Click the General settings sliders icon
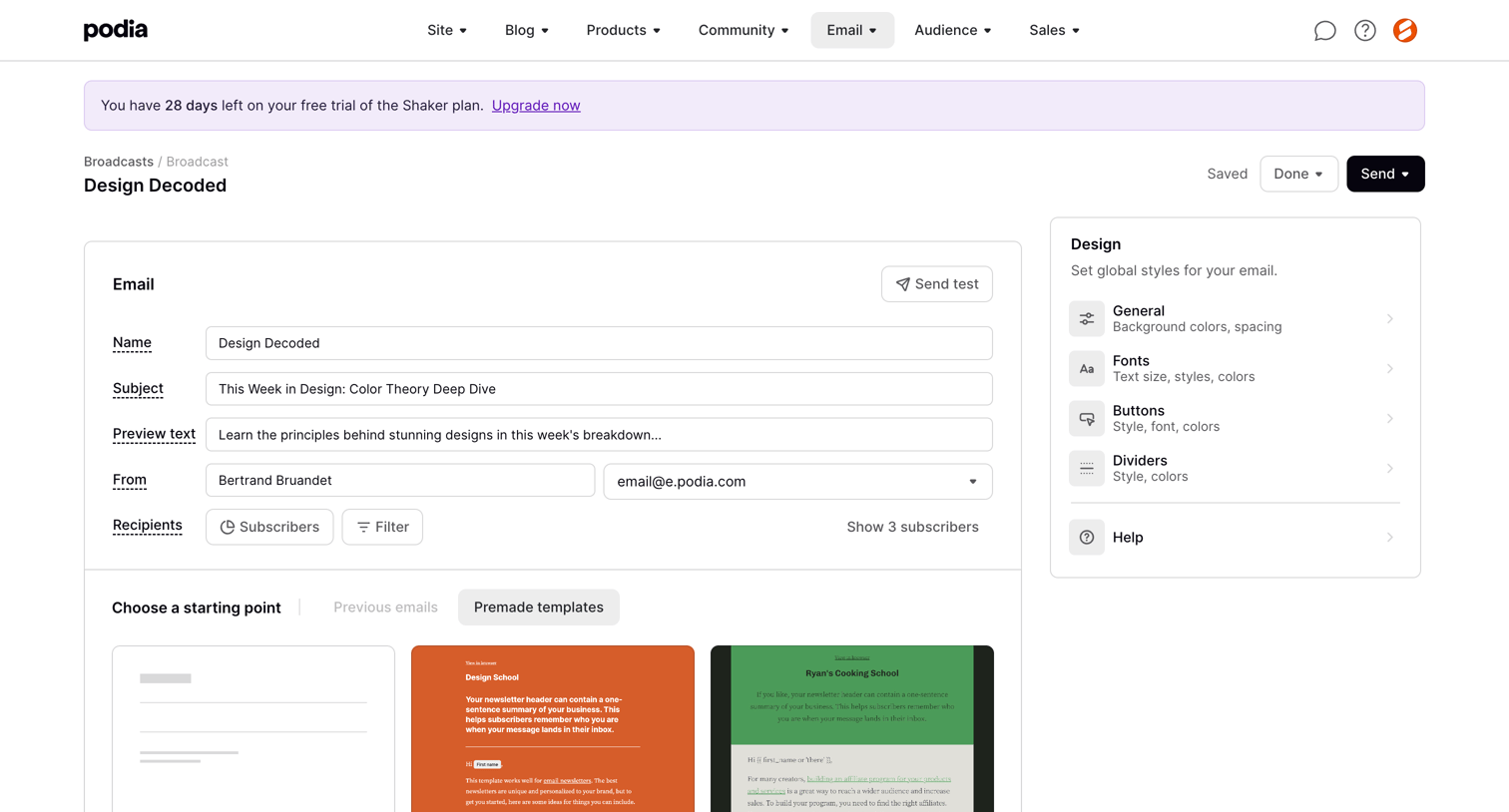 coord(1087,319)
